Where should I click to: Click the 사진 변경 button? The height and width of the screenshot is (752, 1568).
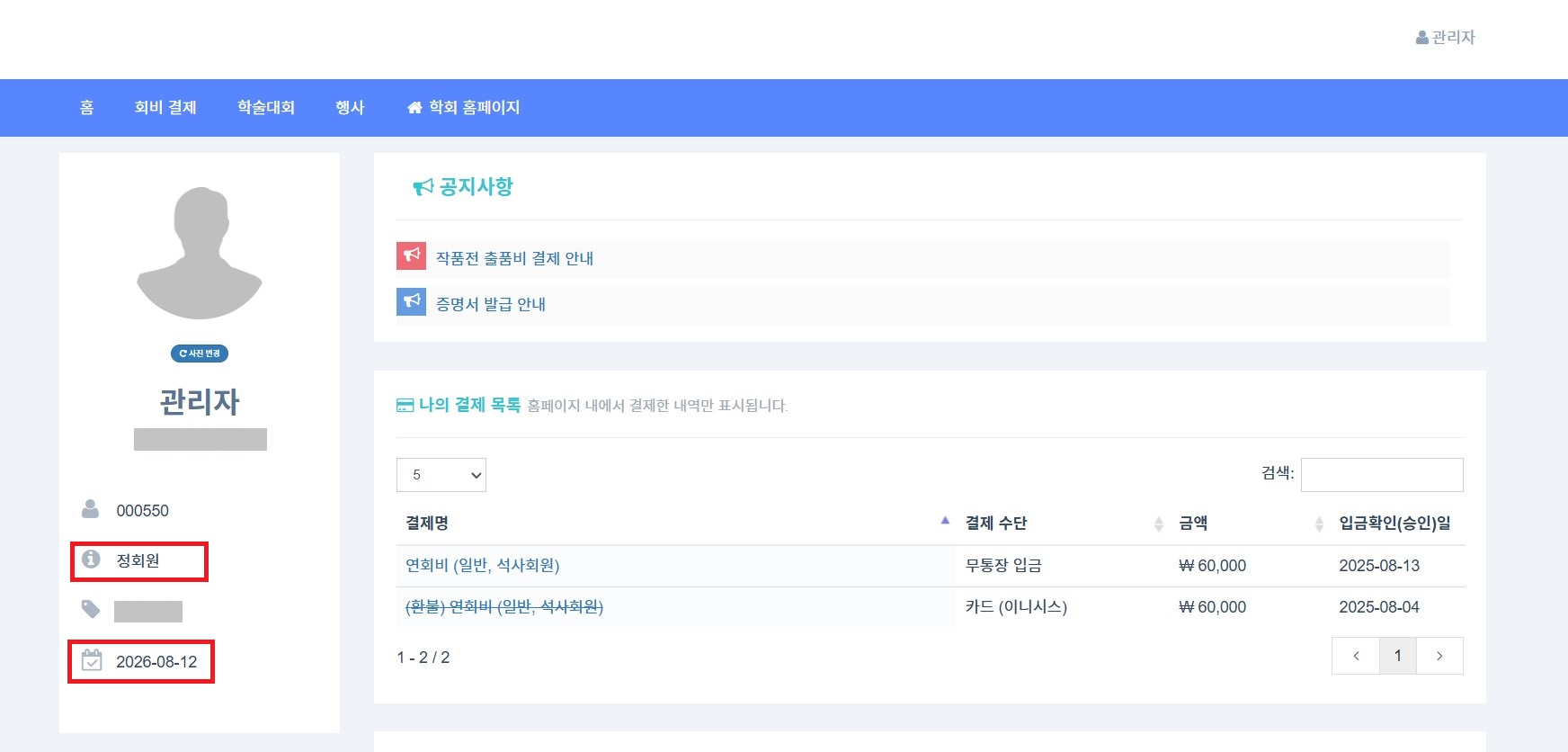point(200,354)
